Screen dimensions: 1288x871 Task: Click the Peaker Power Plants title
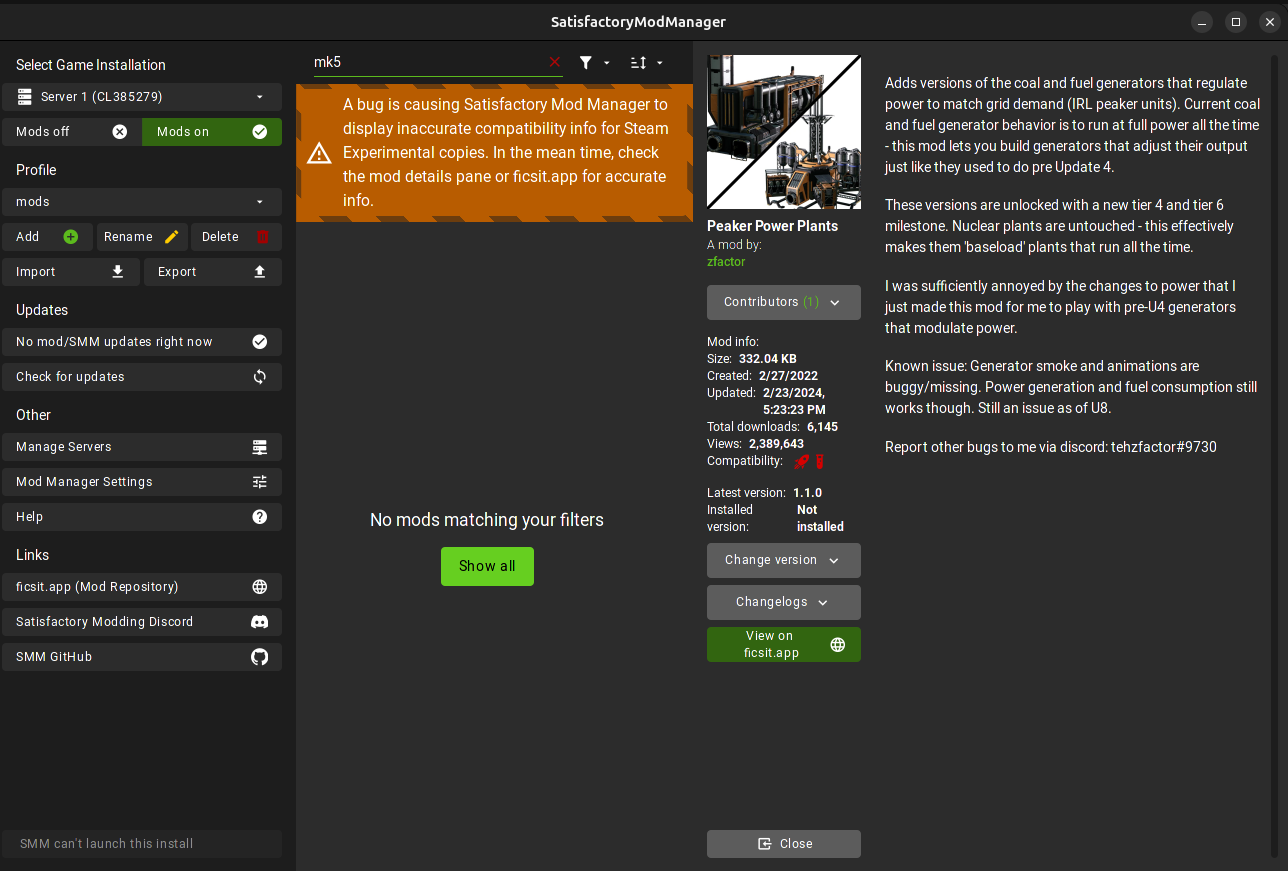pos(773,226)
